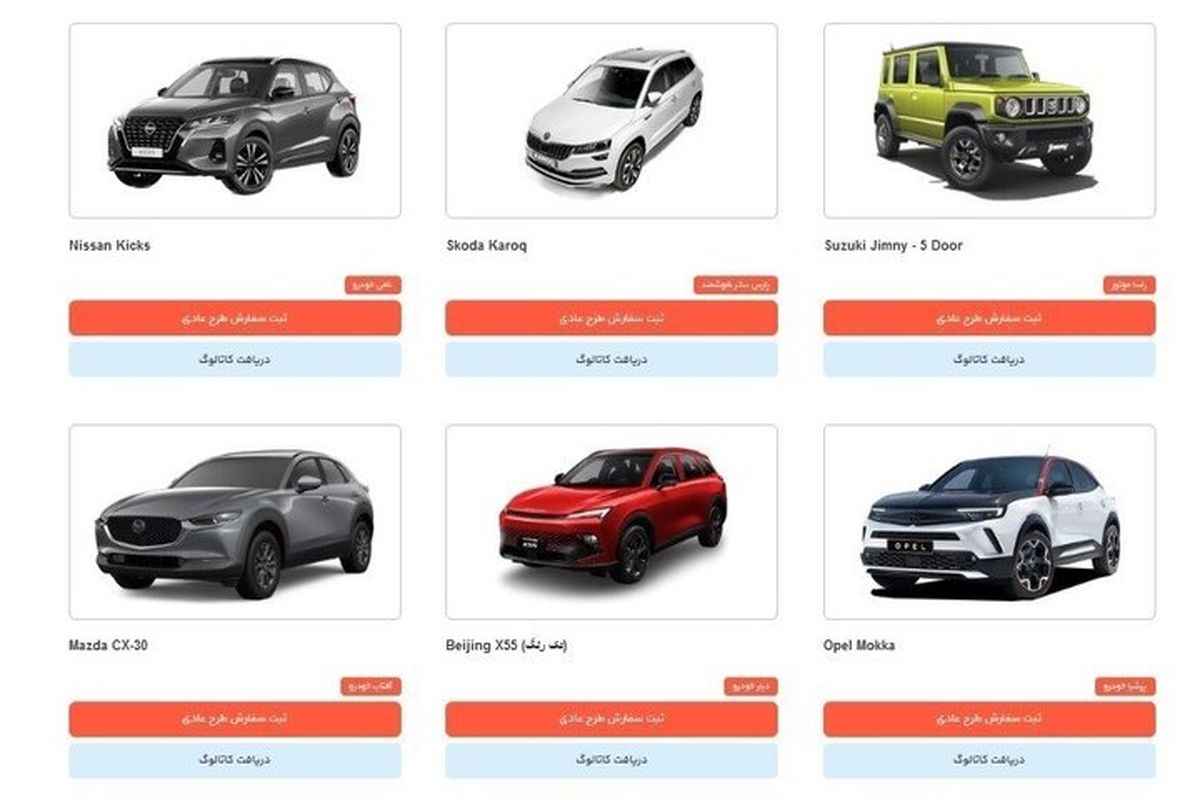Get the catalog for Opel Mokka

point(989,760)
